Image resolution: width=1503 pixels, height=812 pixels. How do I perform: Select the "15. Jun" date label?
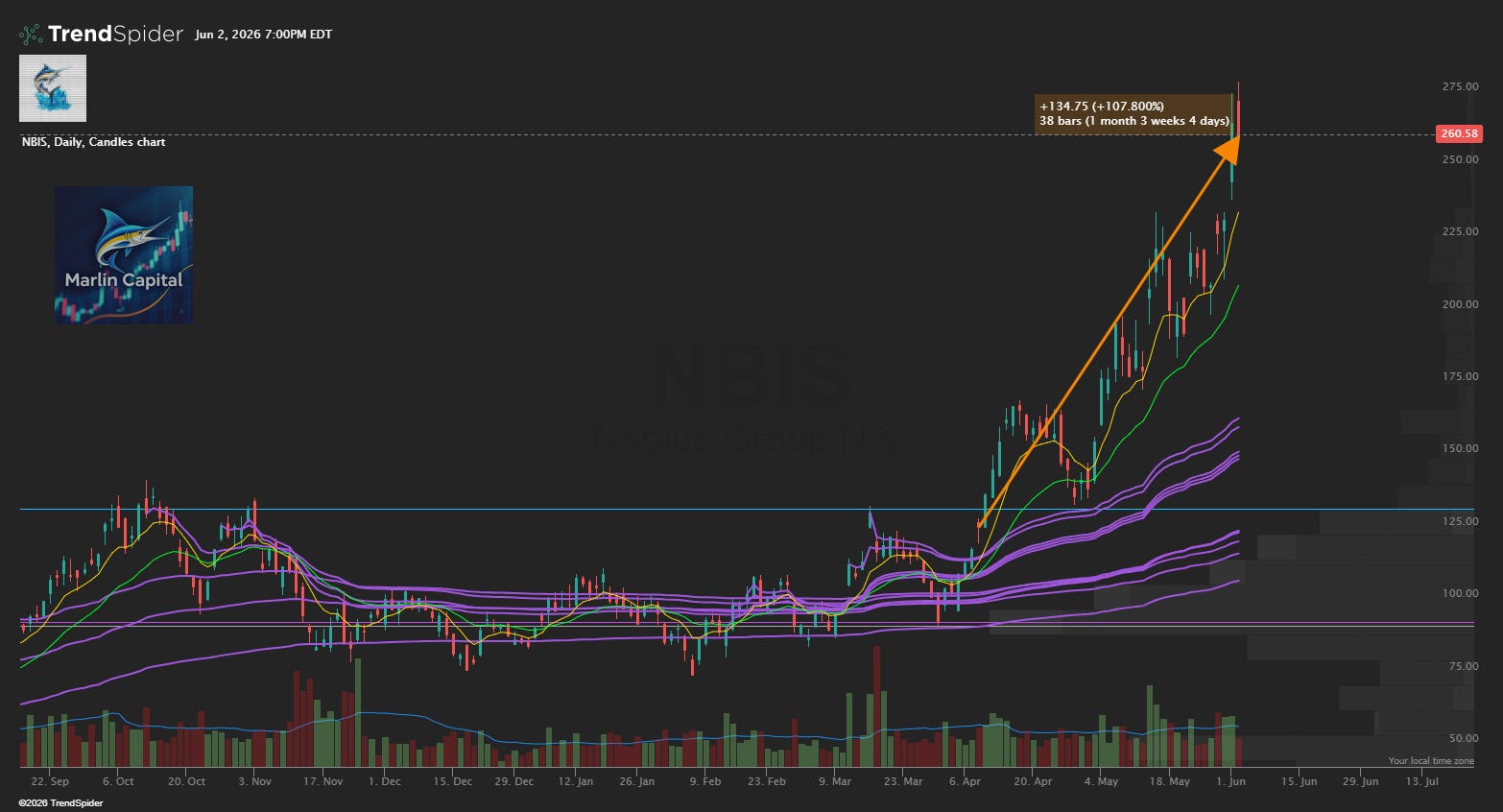pos(1299,781)
